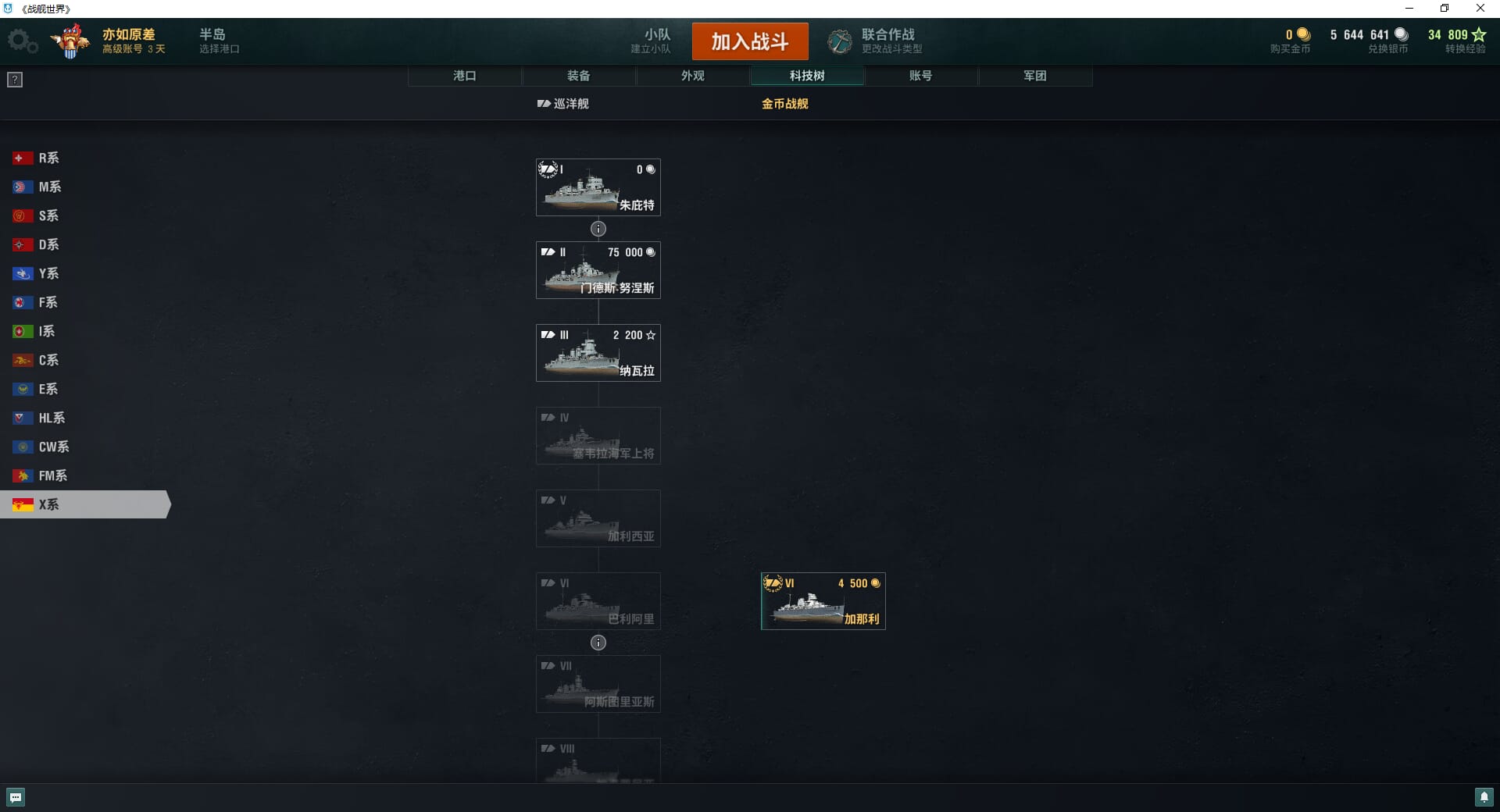The height and width of the screenshot is (812, 1500).
Task: Open the 装备 tab
Action: [579, 76]
